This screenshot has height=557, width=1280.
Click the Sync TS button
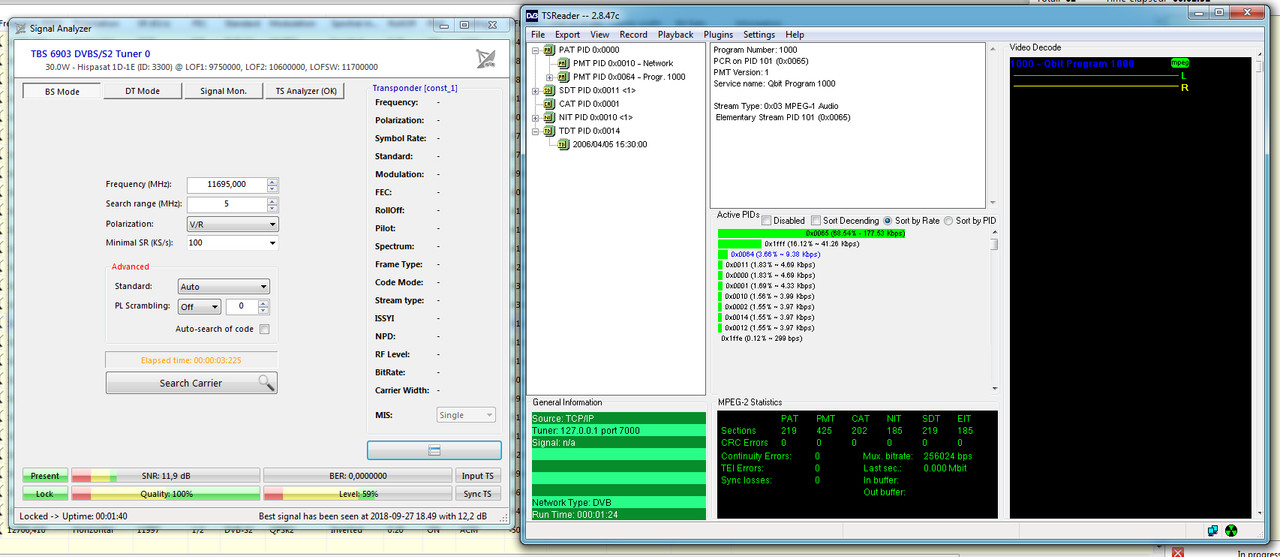478,494
